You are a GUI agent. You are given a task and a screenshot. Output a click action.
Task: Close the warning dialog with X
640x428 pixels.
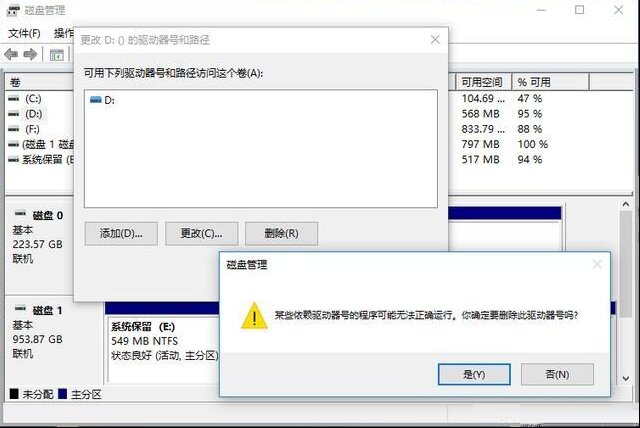tap(597, 264)
